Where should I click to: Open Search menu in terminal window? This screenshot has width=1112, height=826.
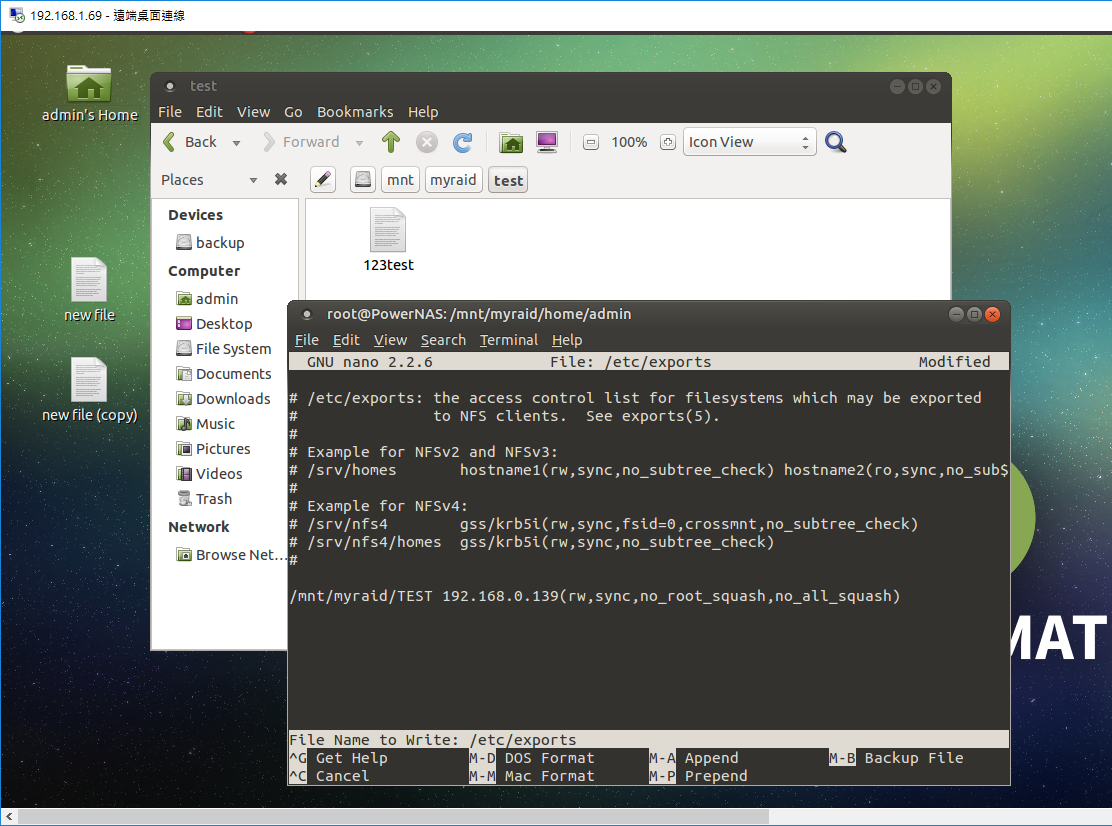coord(443,340)
